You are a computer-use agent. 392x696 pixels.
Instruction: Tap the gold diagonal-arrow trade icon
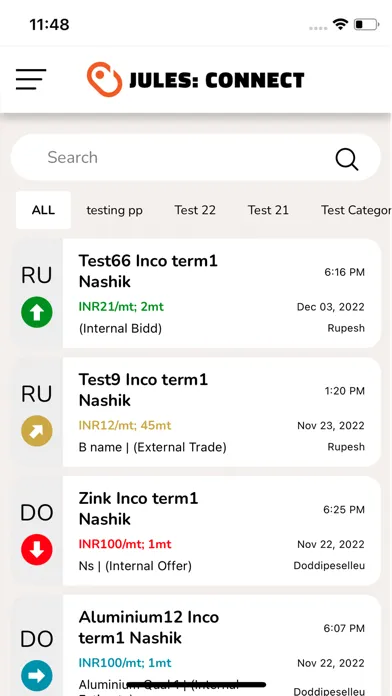coord(37,431)
